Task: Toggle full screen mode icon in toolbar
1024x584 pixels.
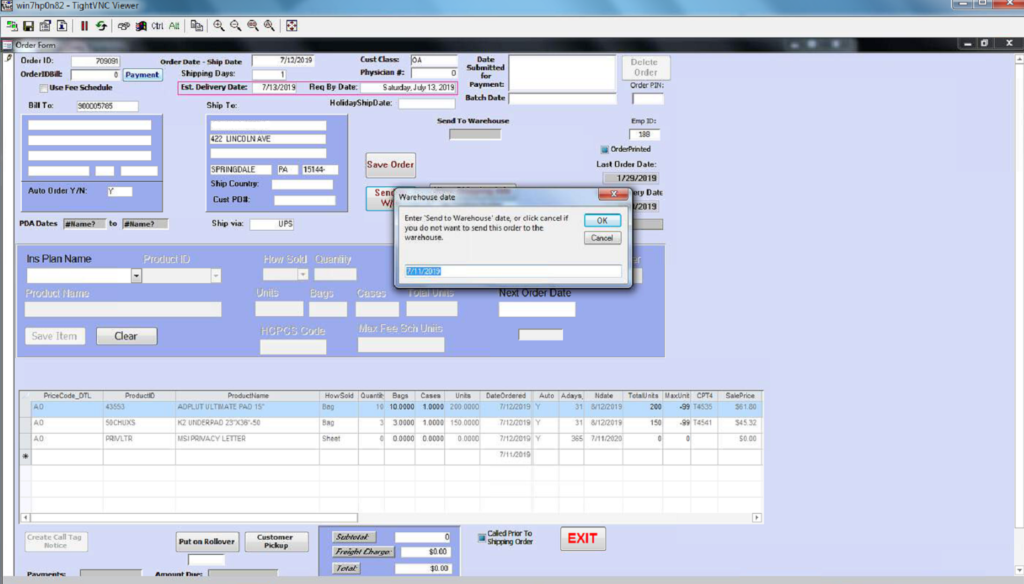Action: (x=294, y=25)
